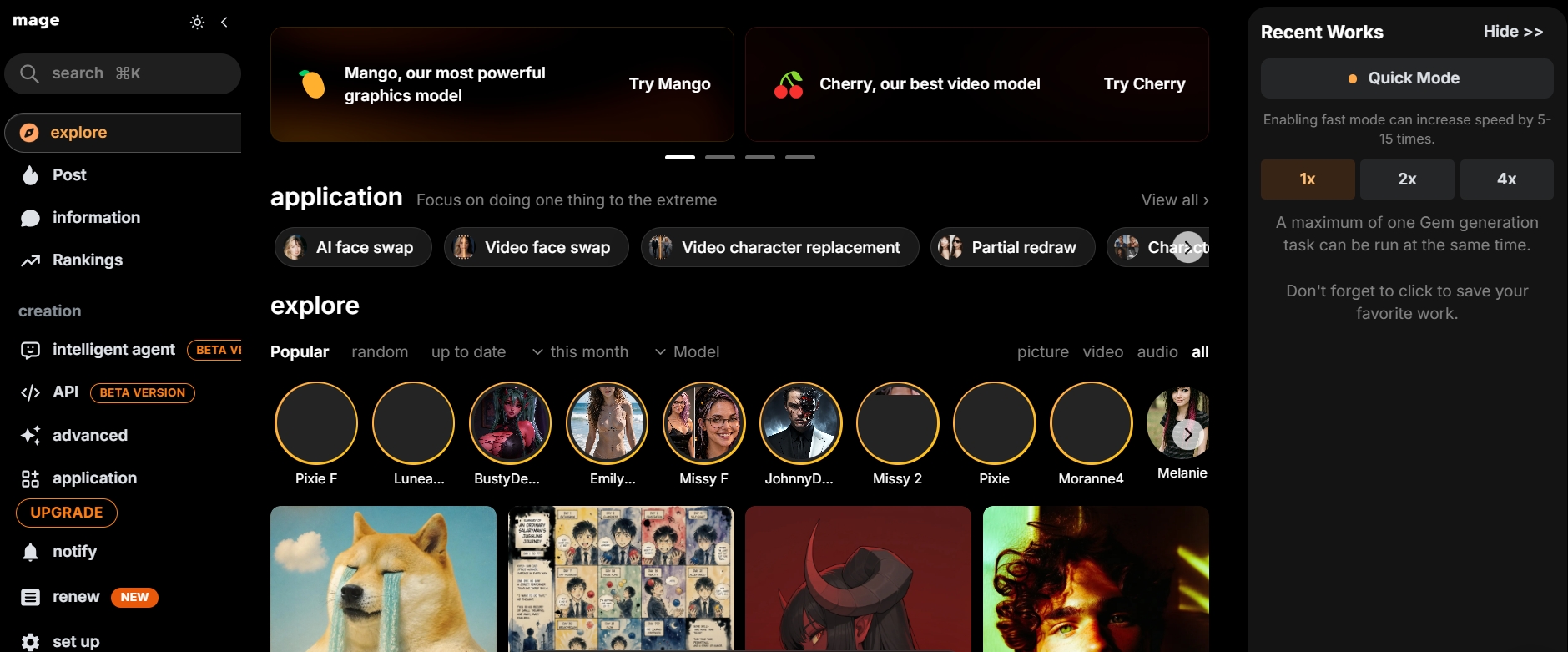Open the Post section flame icon
1568x652 pixels.
pos(30,175)
